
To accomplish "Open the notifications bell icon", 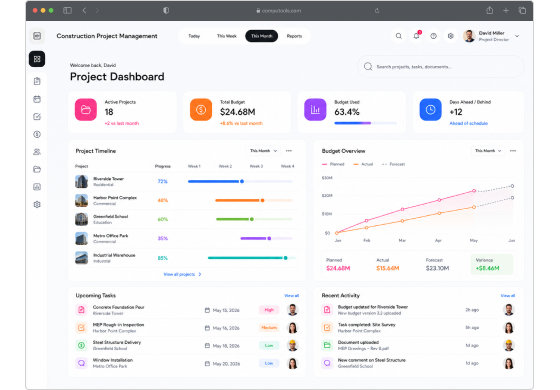I will pos(416,36).
